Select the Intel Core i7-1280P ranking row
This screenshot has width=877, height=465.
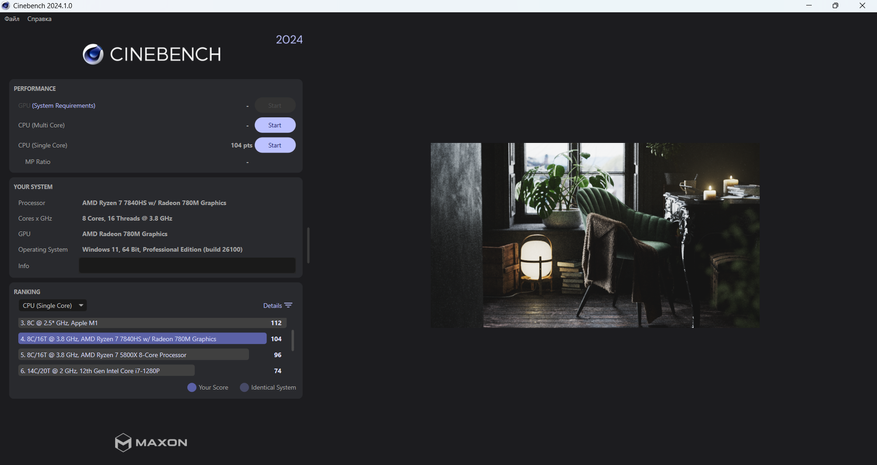pyautogui.click(x=106, y=370)
